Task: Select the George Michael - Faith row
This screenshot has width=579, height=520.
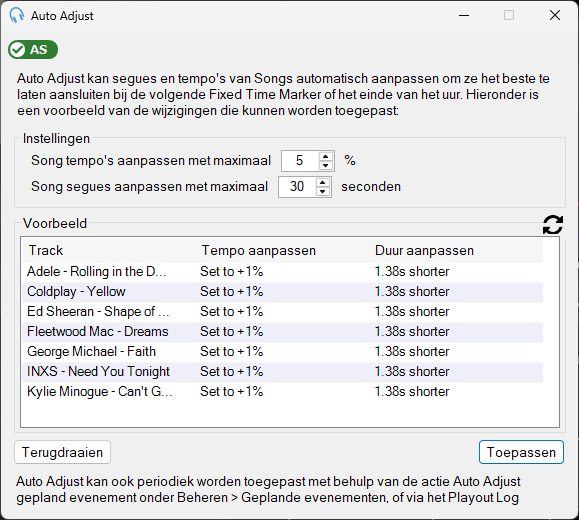Action: (282, 352)
